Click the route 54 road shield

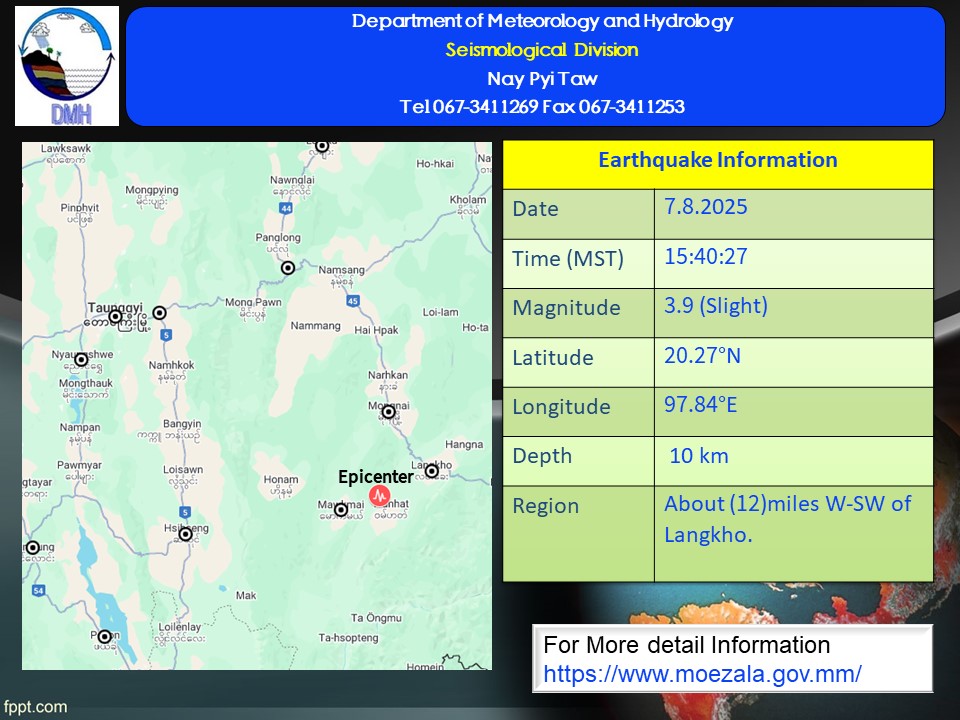click(x=39, y=590)
